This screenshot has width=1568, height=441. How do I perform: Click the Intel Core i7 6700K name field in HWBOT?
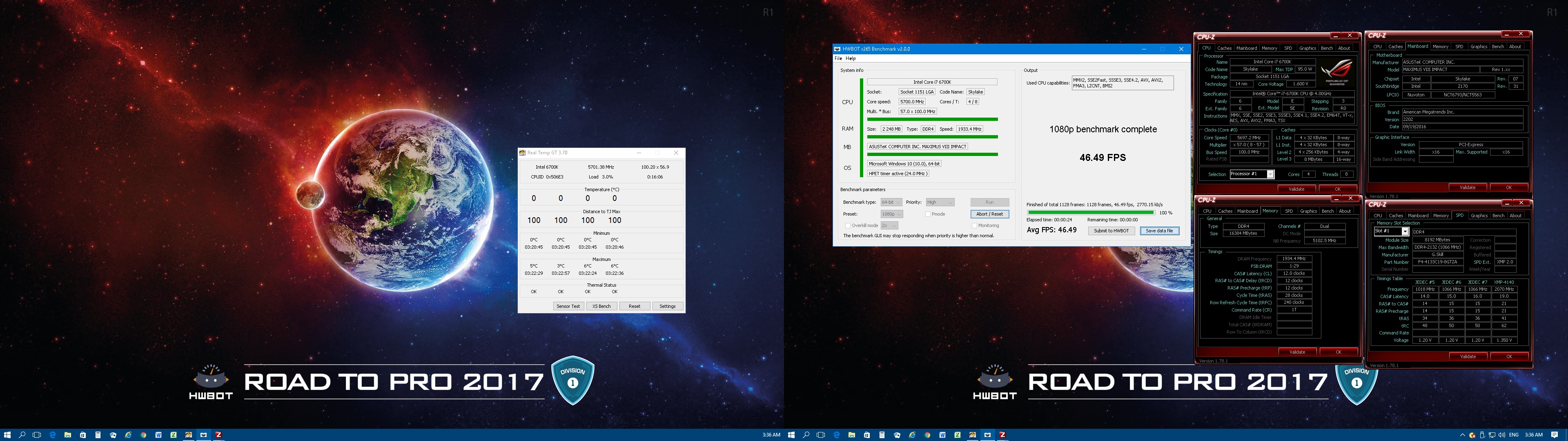pyautogui.click(x=933, y=82)
